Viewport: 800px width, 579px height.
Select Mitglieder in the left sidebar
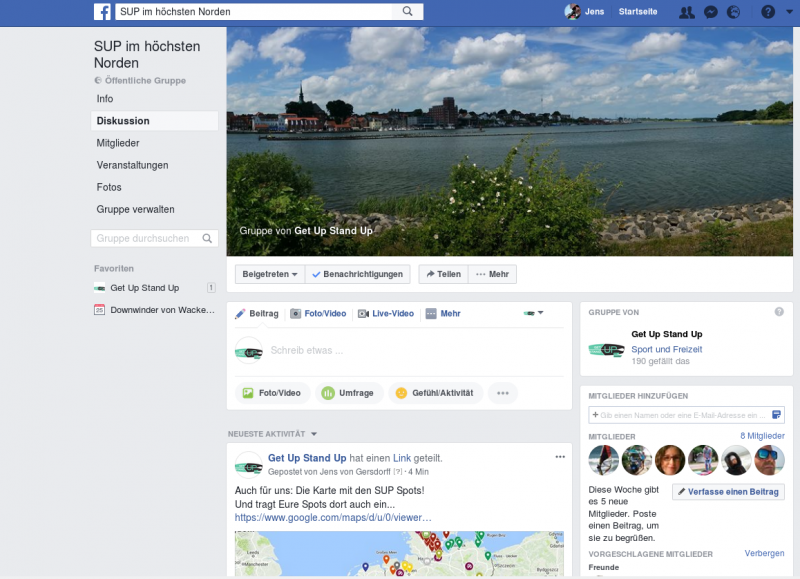tap(118, 143)
